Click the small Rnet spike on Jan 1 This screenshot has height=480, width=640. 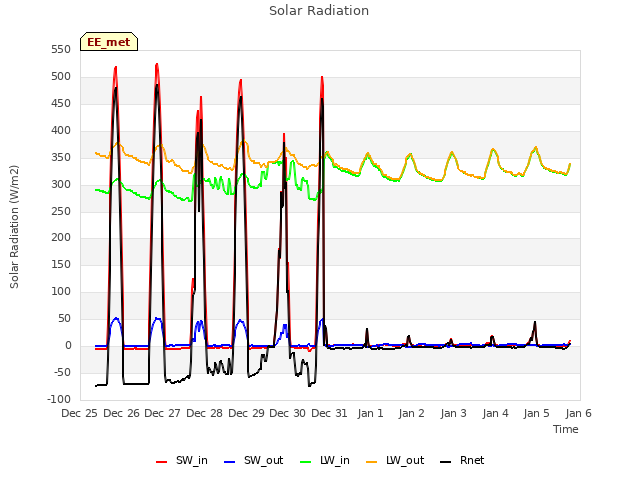pyautogui.click(x=367, y=329)
